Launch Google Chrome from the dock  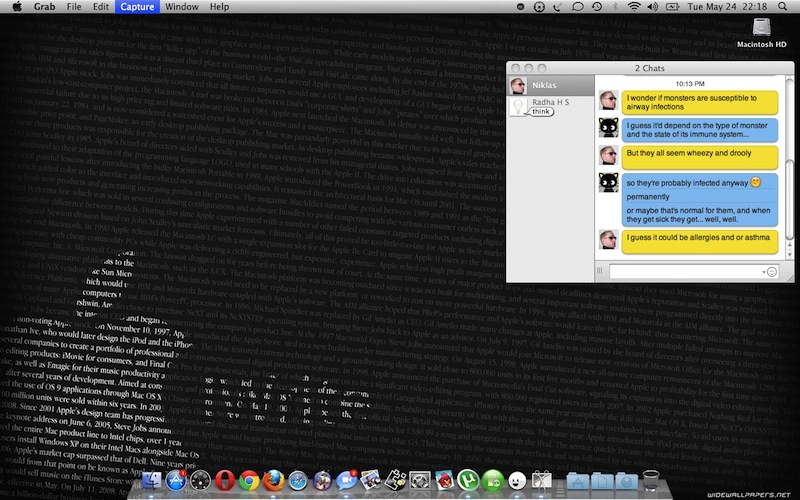[x=249, y=481]
